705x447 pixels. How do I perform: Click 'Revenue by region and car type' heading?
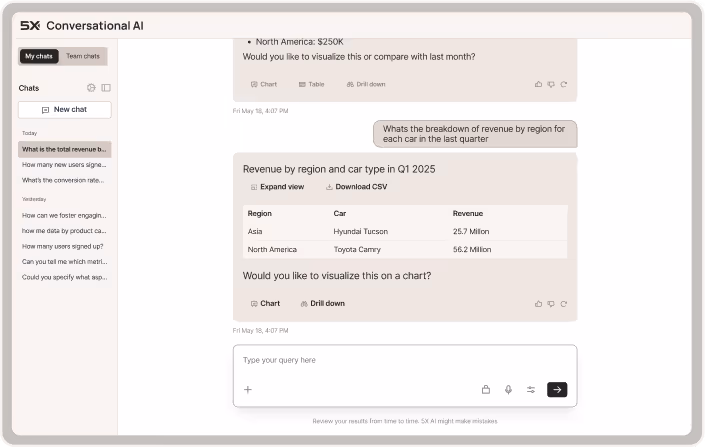click(x=339, y=170)
